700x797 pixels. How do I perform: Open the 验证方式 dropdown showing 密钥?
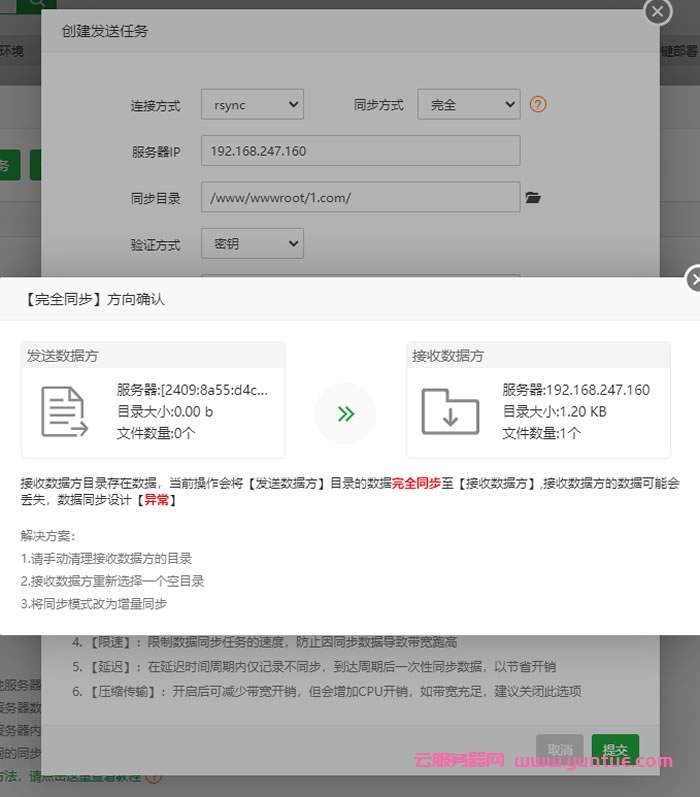(252, 243)
